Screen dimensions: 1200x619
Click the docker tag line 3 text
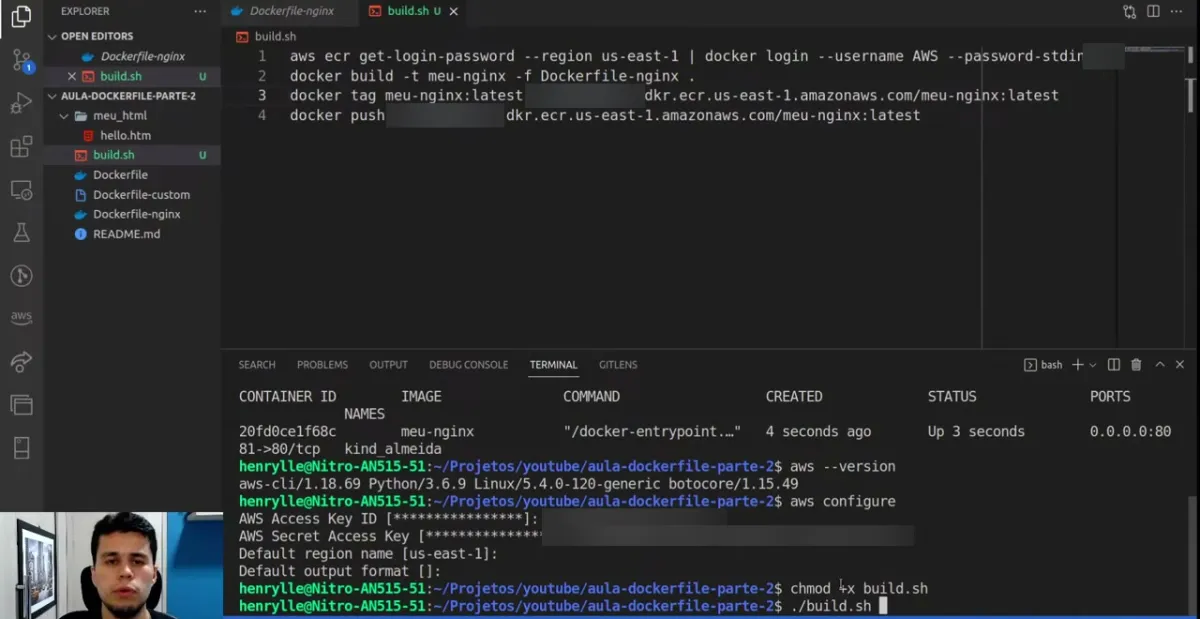tap(674, 96)
